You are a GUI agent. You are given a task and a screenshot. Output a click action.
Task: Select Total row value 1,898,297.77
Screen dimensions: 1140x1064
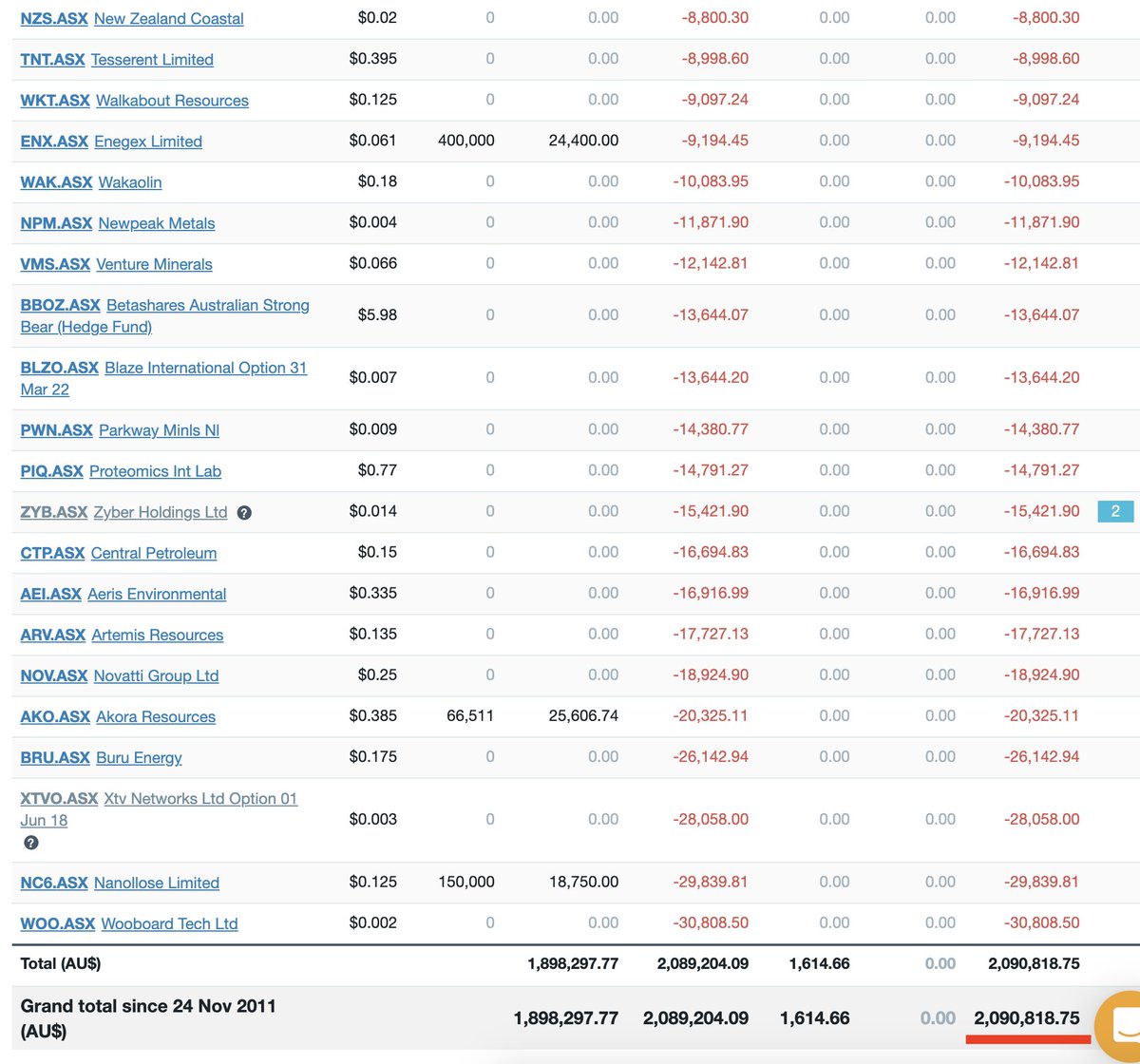573,963
